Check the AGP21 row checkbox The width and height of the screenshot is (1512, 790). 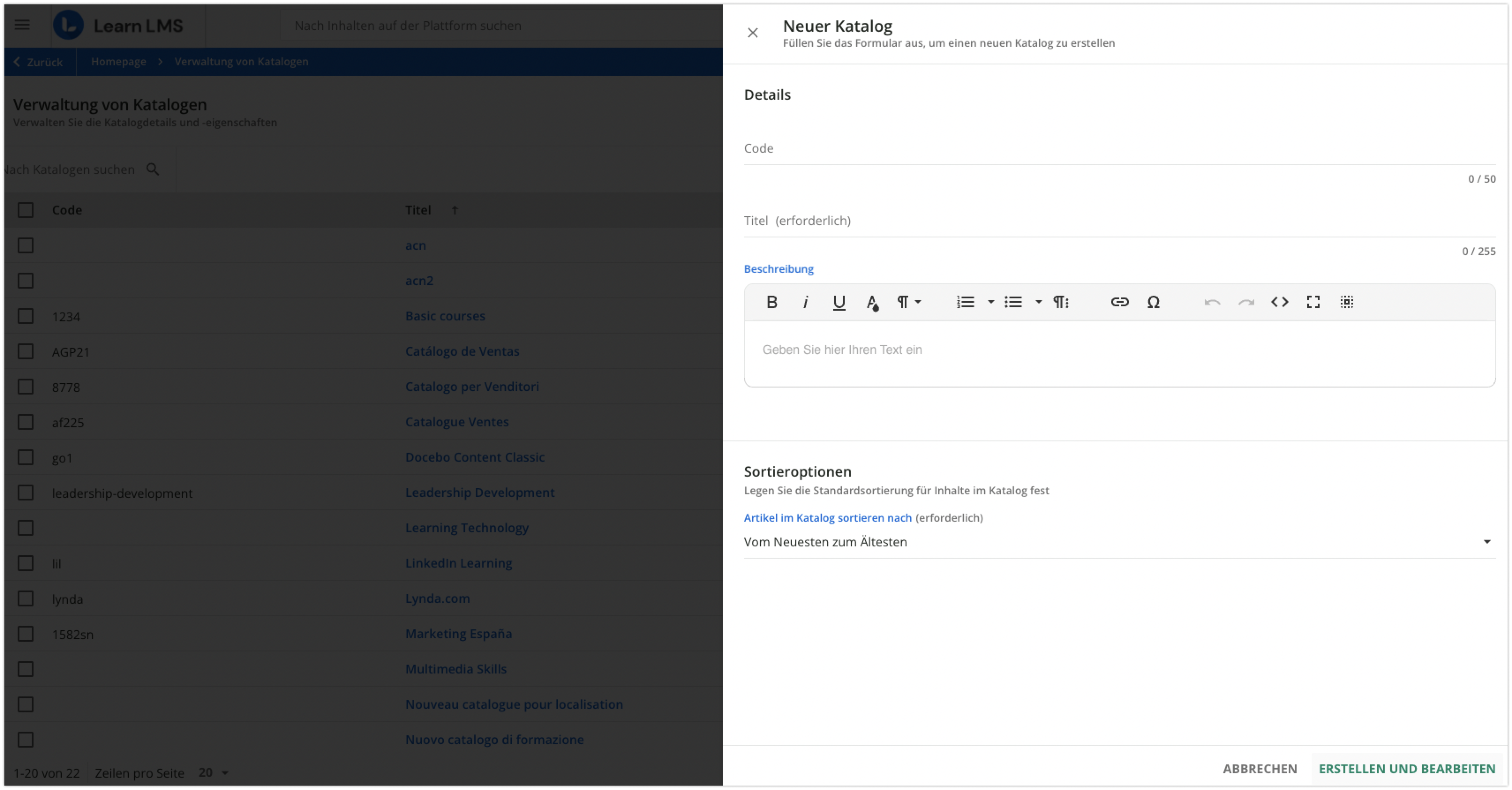click(x=25, y=351)
